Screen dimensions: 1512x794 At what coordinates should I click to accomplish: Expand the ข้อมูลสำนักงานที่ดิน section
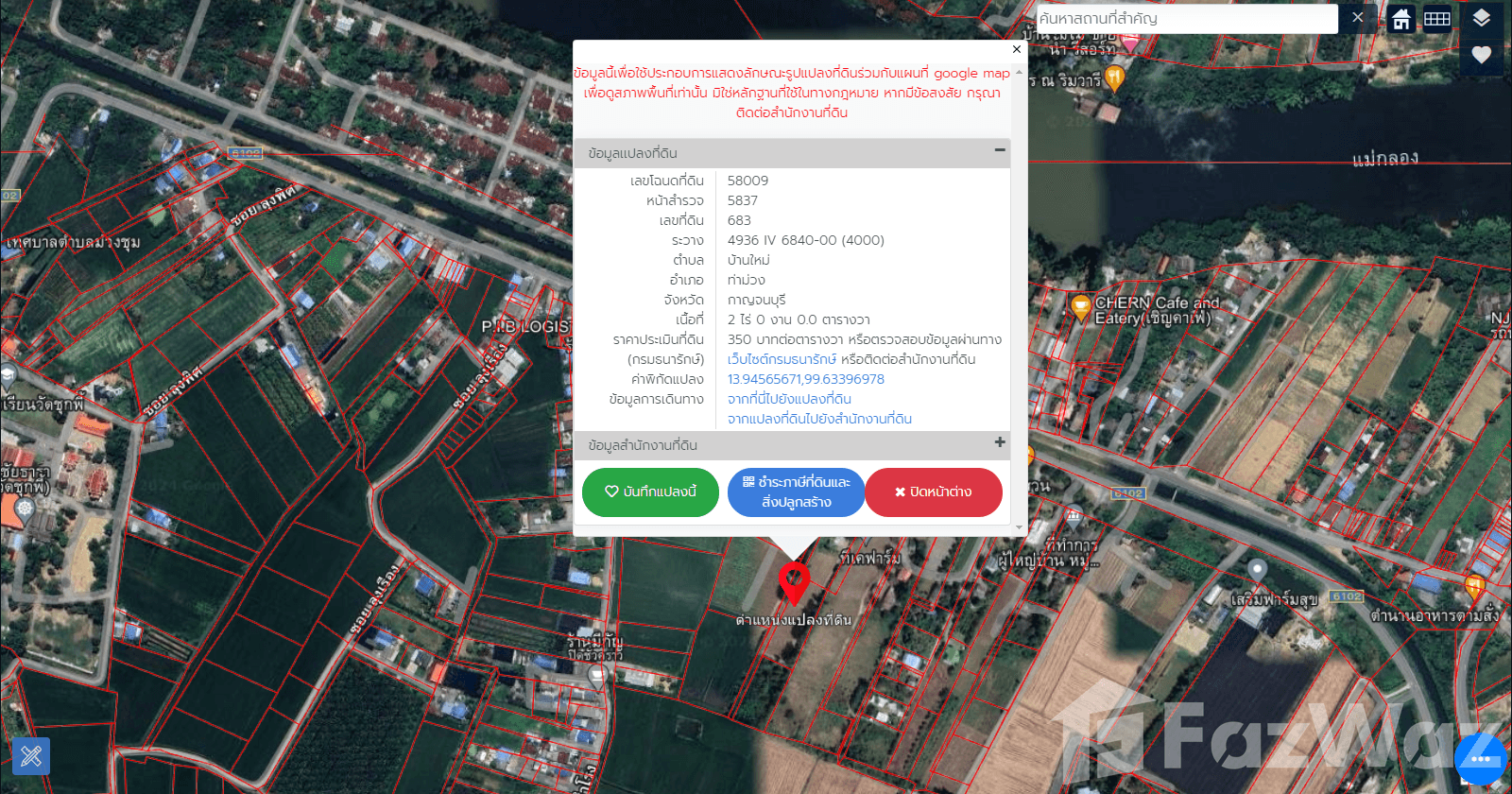[999, 442]
